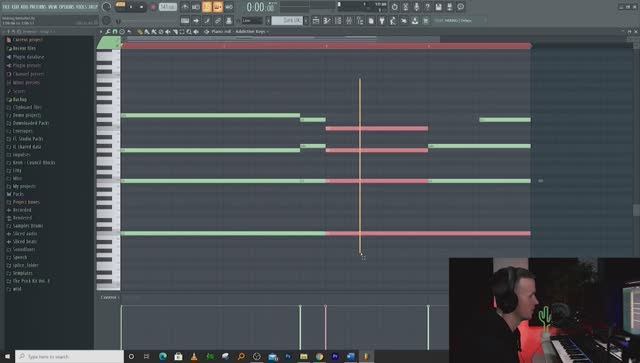
Task: Open the Control event lane dropdown
Action: coord(110,297)
